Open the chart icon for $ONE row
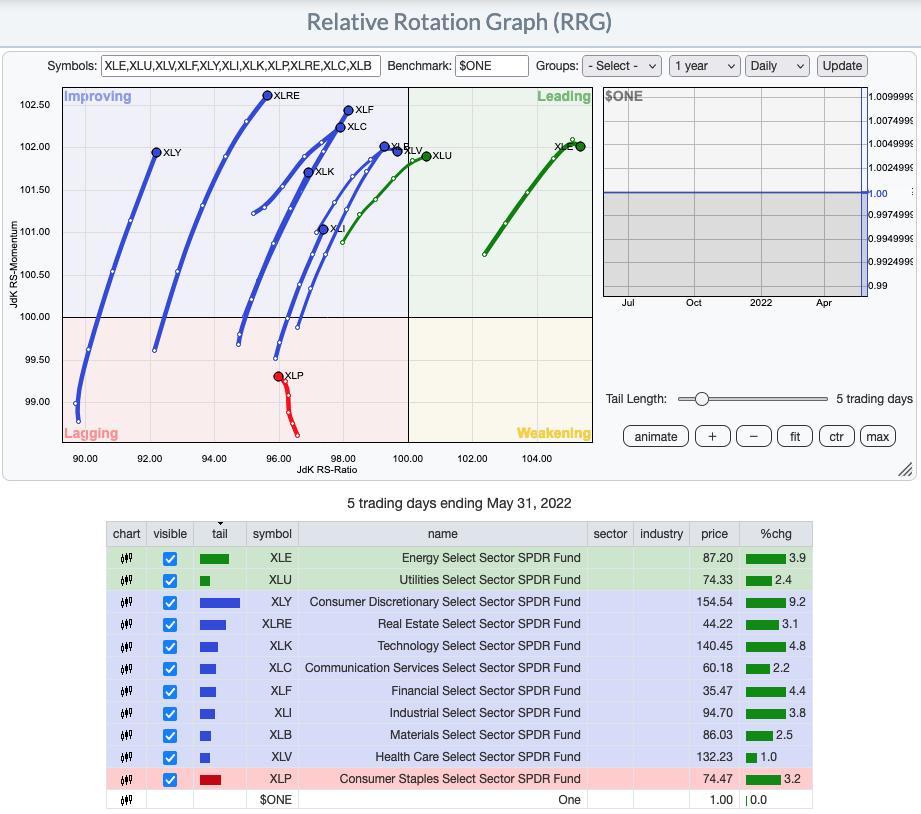921x814 pixels. [126, 800]
